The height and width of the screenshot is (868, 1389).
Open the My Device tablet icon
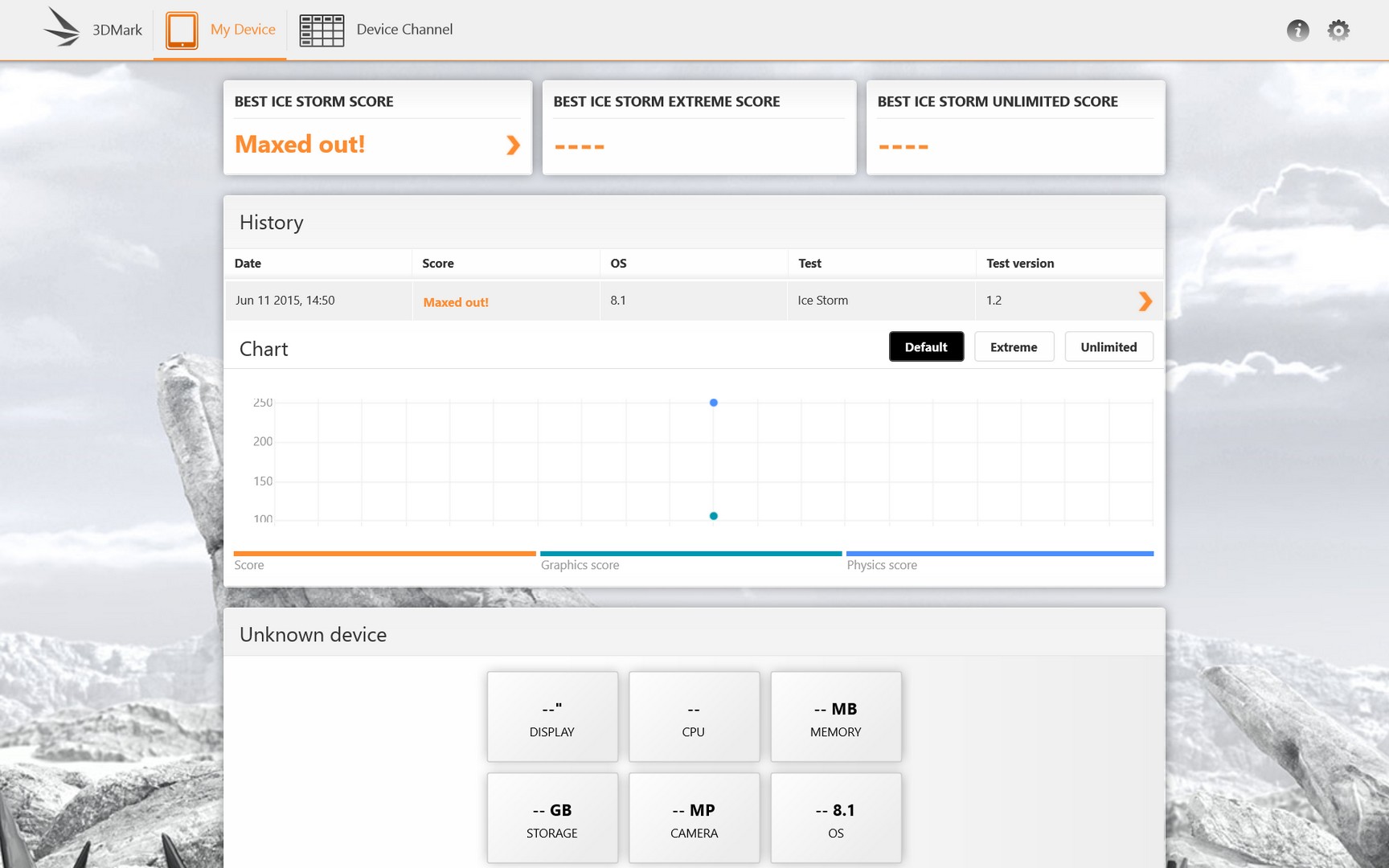pos(182,31)
